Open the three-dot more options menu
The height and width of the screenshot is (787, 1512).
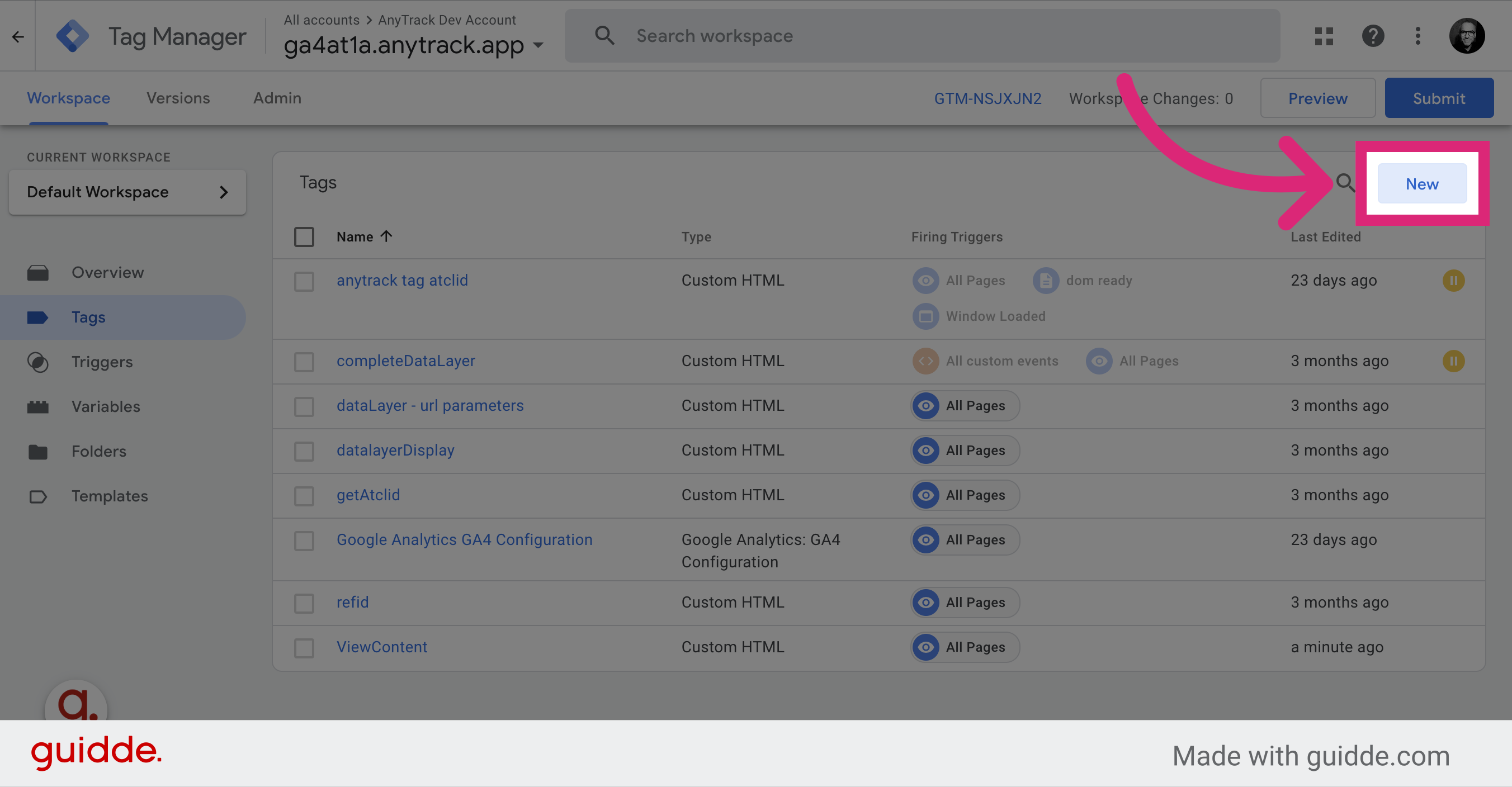[1417, 36]
